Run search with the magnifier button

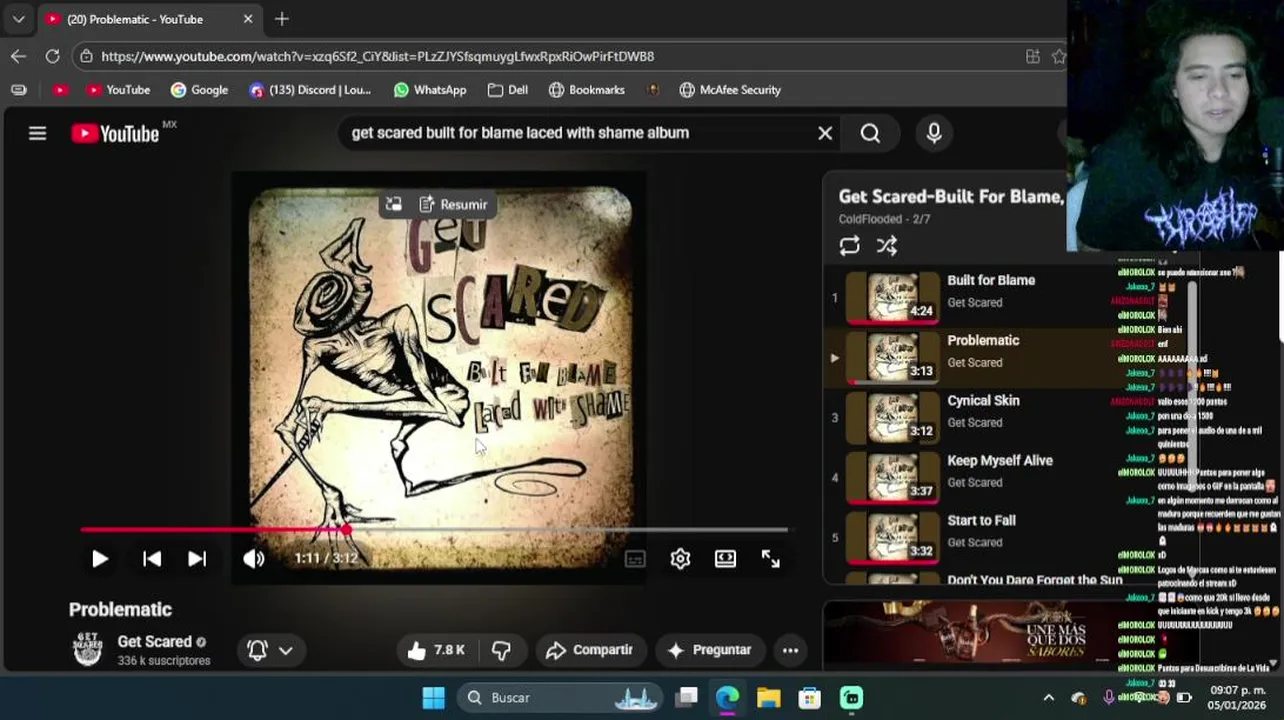(x=870, y=133)
